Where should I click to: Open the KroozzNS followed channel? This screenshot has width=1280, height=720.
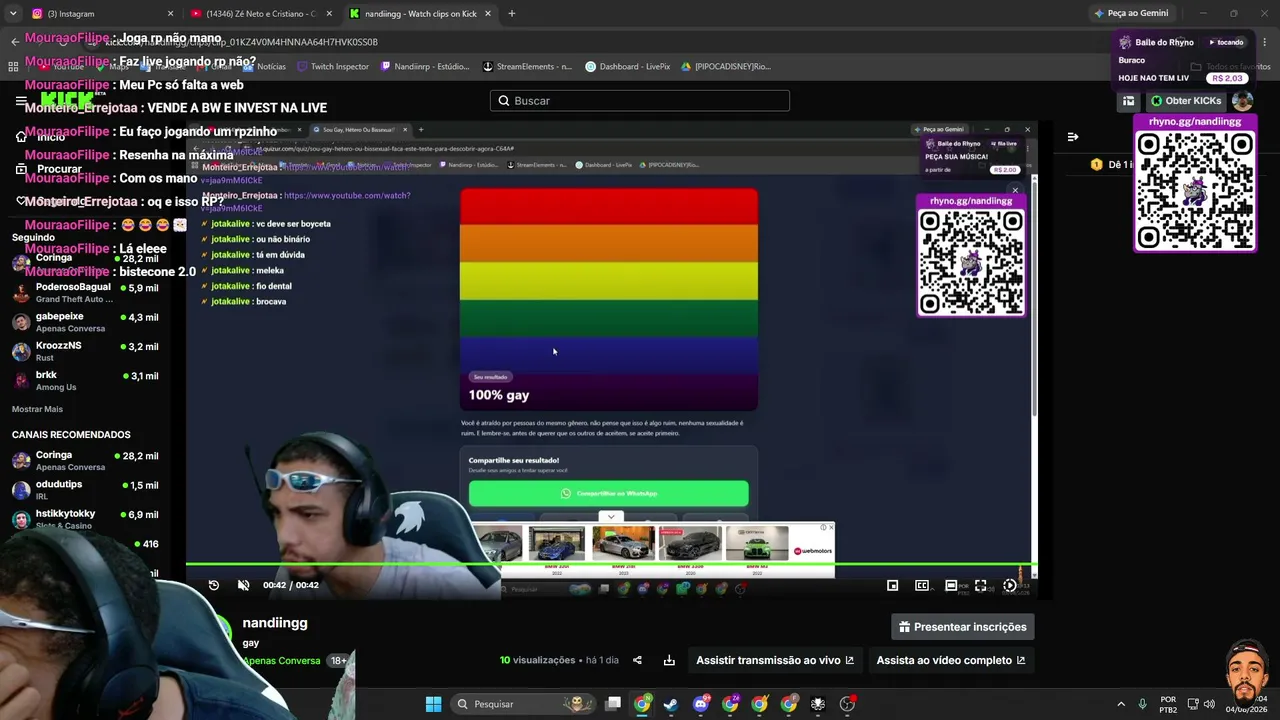(x=85, y=351)
